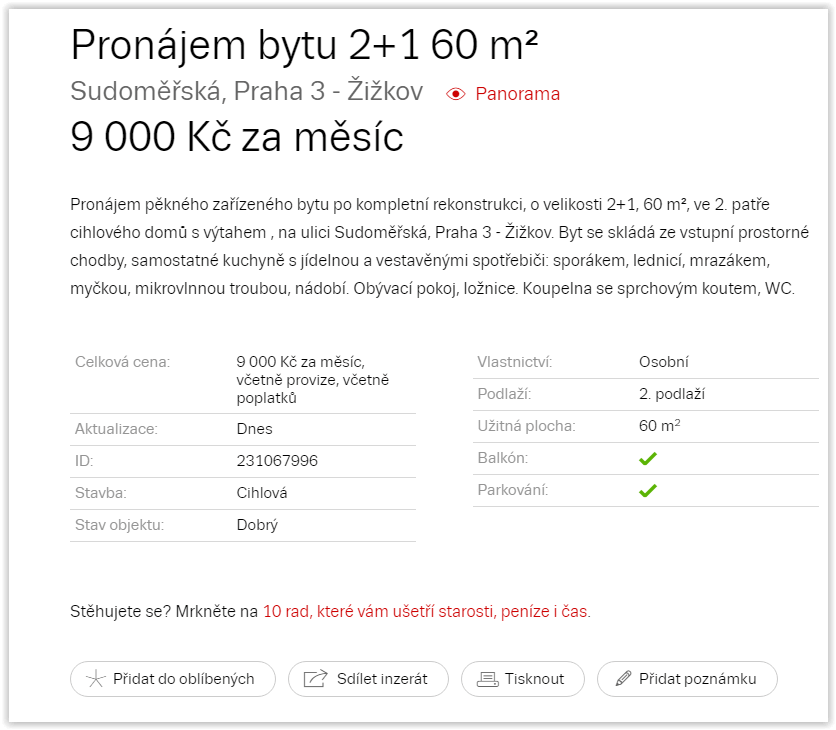Share the listing via Sdílet inzerát
Image resolution: width=836 pixels, height=730 pixels.
click(x=369, y=679)
